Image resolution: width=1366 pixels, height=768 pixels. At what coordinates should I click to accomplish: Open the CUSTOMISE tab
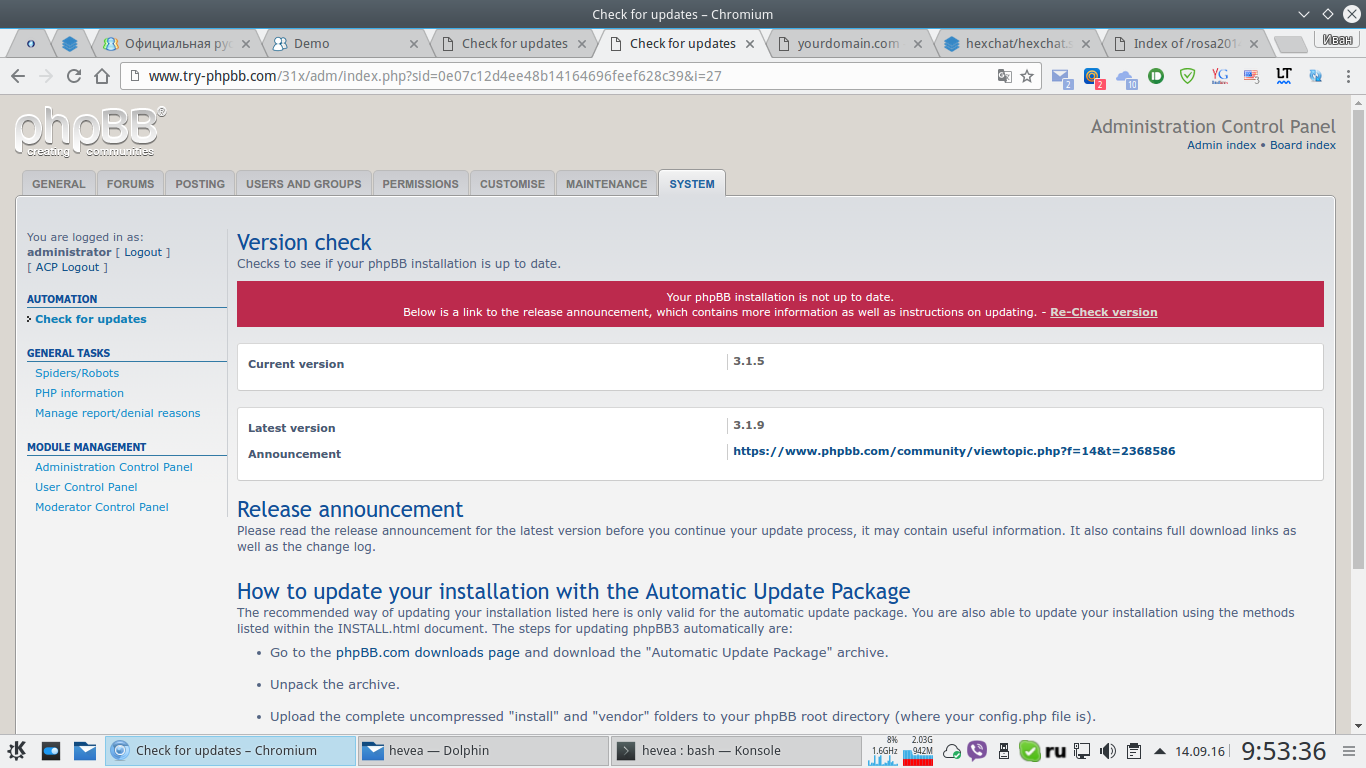point(512,184)
